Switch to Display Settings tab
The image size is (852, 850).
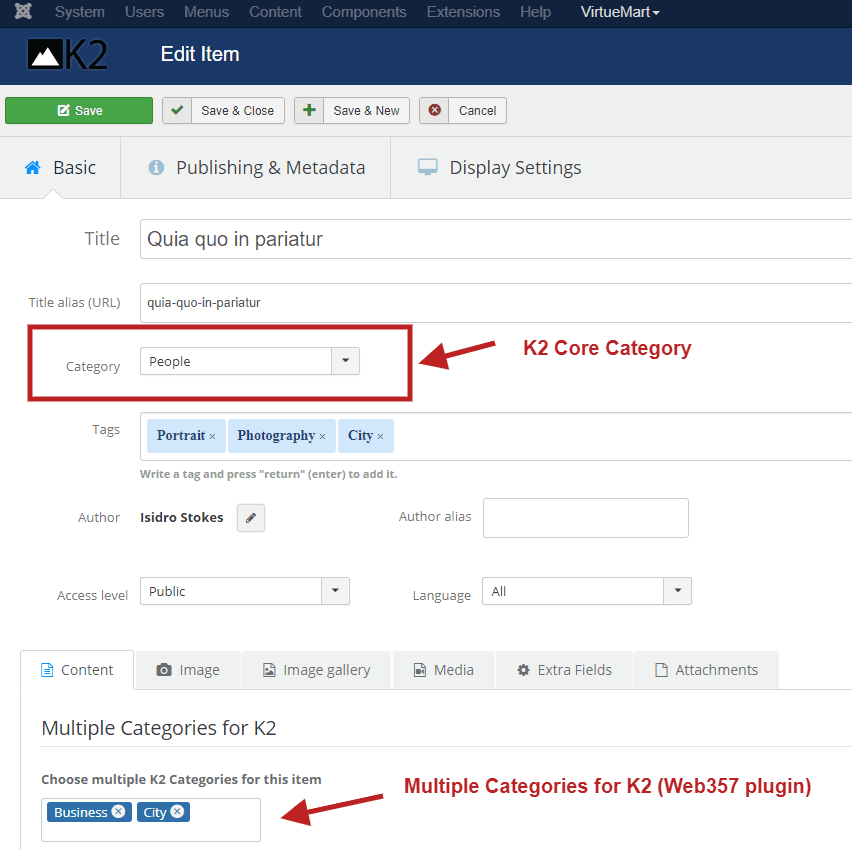(x=499, y=167)
